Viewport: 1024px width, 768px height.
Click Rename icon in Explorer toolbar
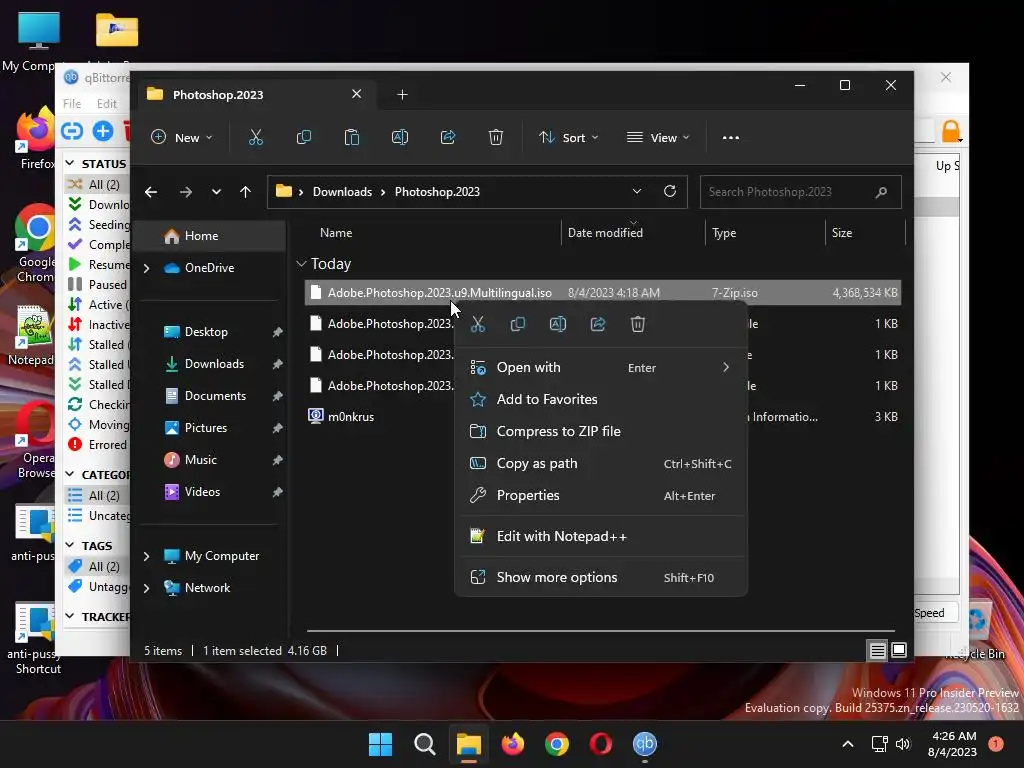400,137
